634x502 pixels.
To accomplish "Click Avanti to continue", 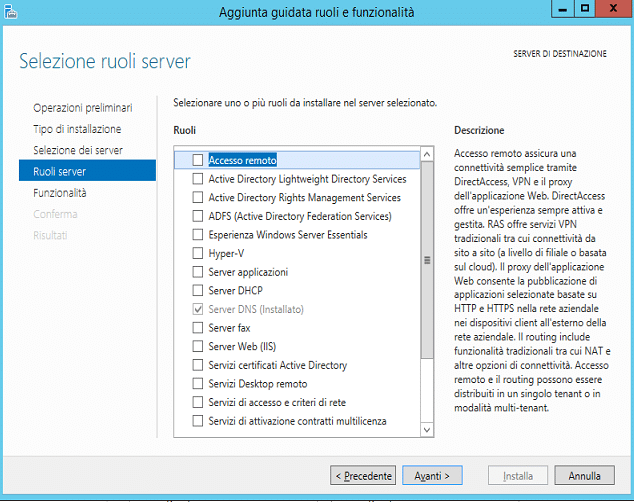I will coord(432,475).
